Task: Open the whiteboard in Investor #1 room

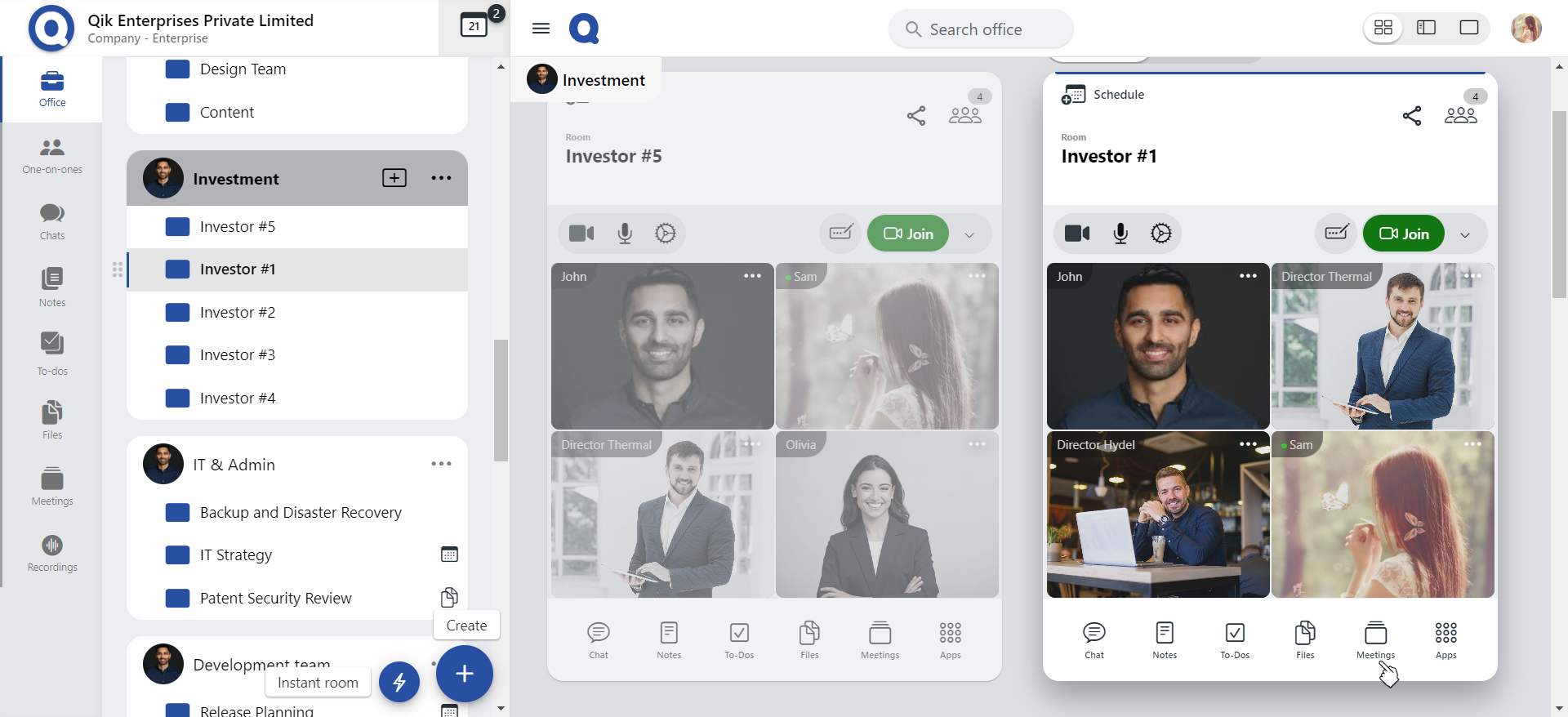Action: (1336, 234)
